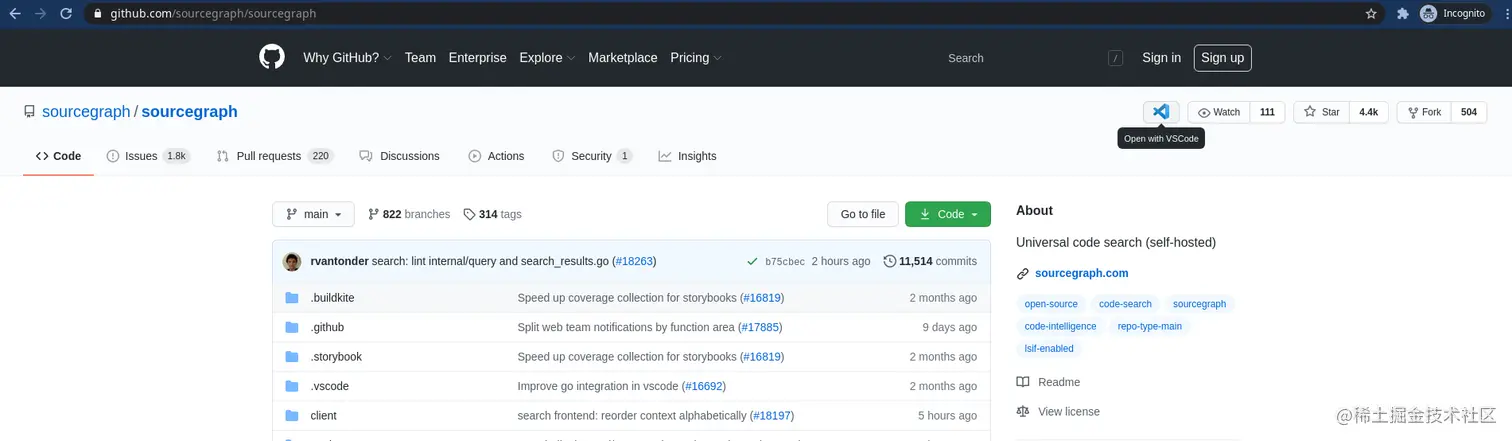Click the 504 forks count
This screenshot has width=1512, height=441.
pos(1468,112)
